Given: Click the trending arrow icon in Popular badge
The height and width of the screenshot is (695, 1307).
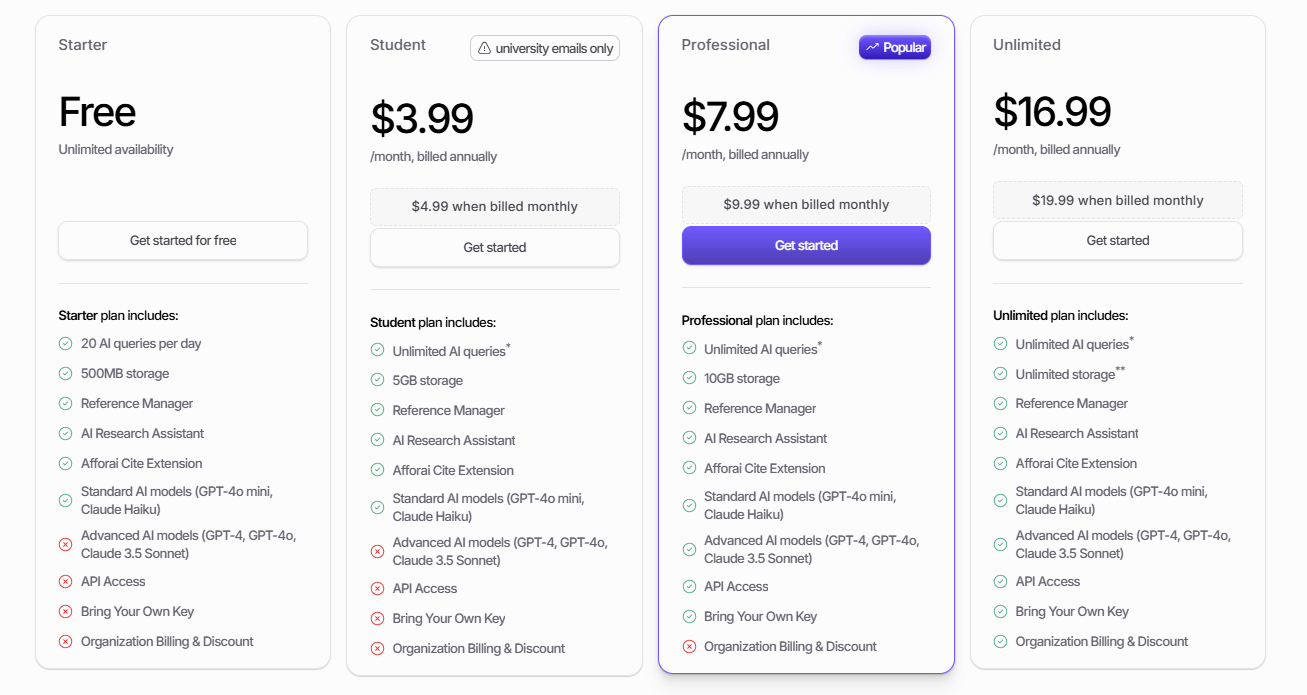Looking at the screenshot, I should tap(873, 47).
